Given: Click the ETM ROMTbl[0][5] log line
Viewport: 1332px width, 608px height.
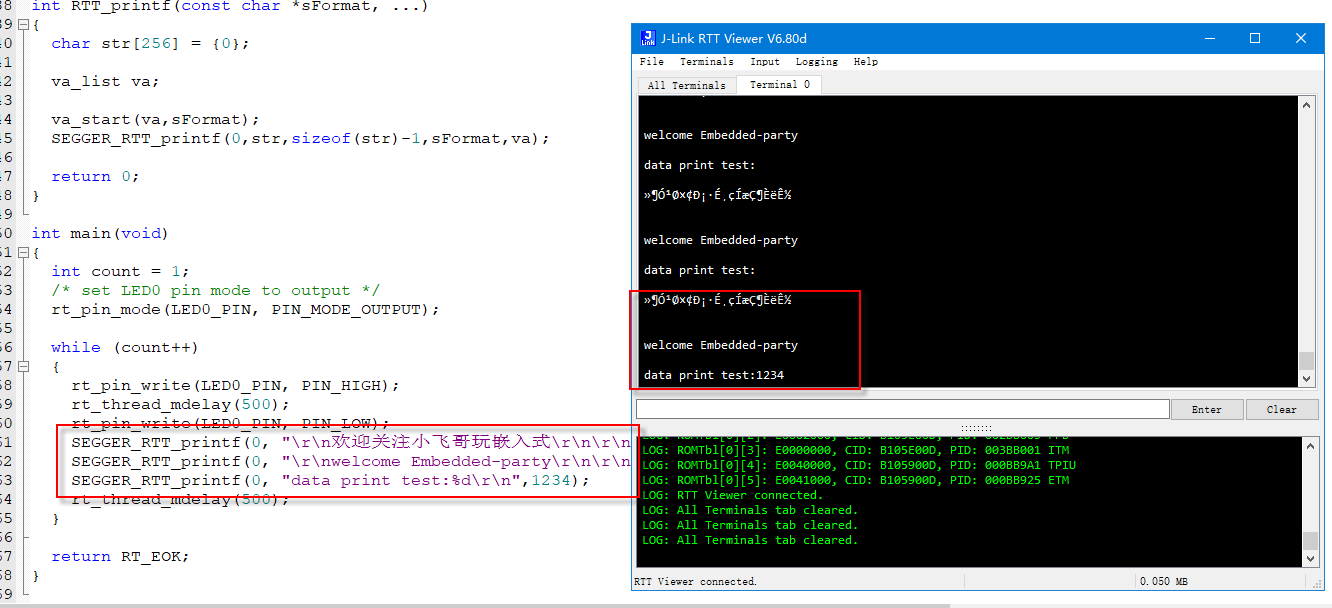Looking at the screenshot, I should pyautogui.click(x=855, y=480).
